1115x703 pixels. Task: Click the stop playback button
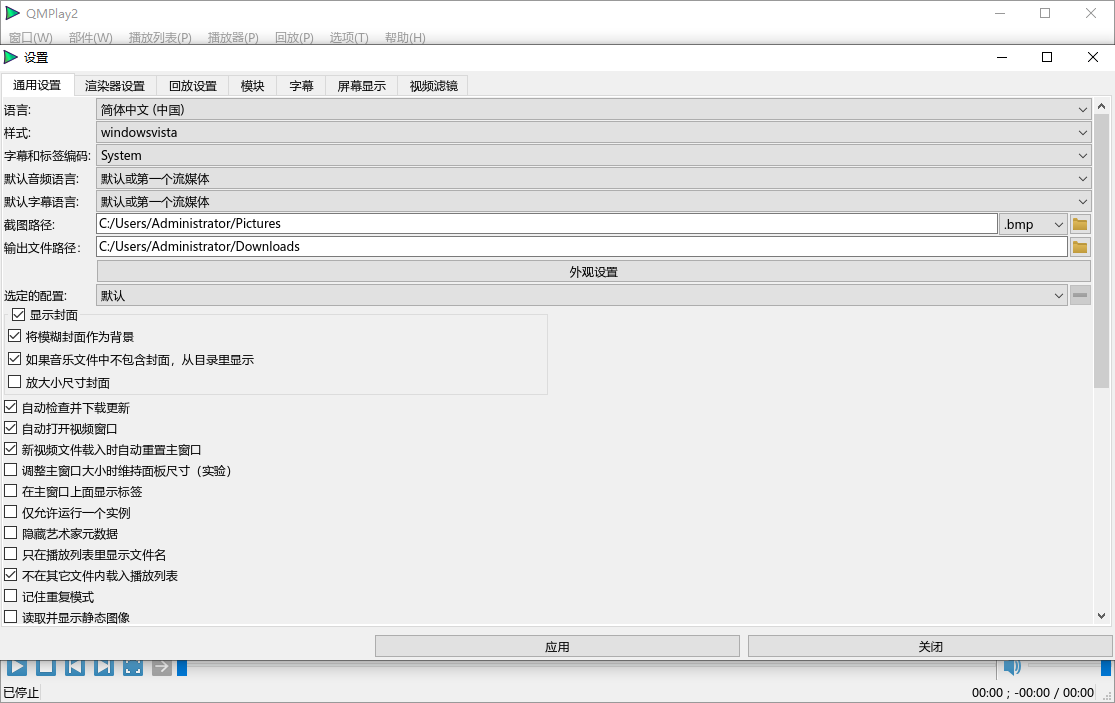[46, 667]
